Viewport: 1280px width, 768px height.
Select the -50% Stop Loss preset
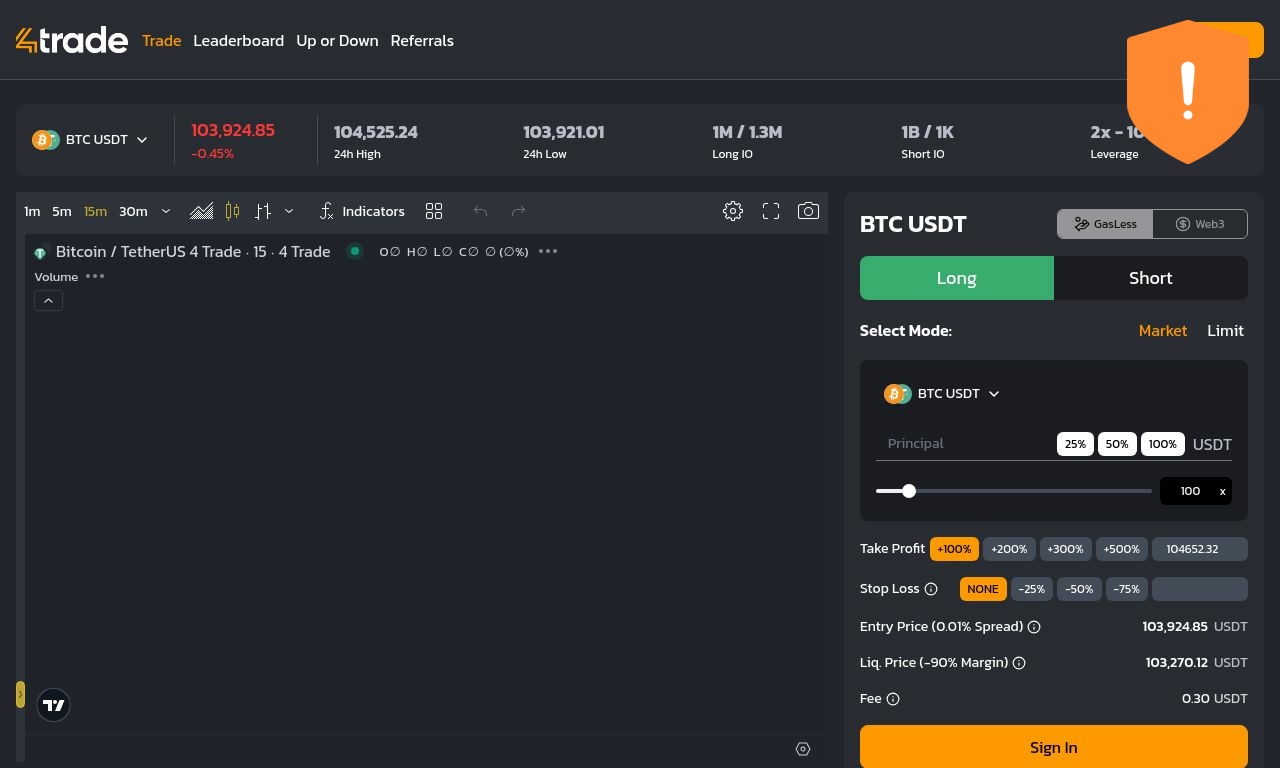(1079, 589)
